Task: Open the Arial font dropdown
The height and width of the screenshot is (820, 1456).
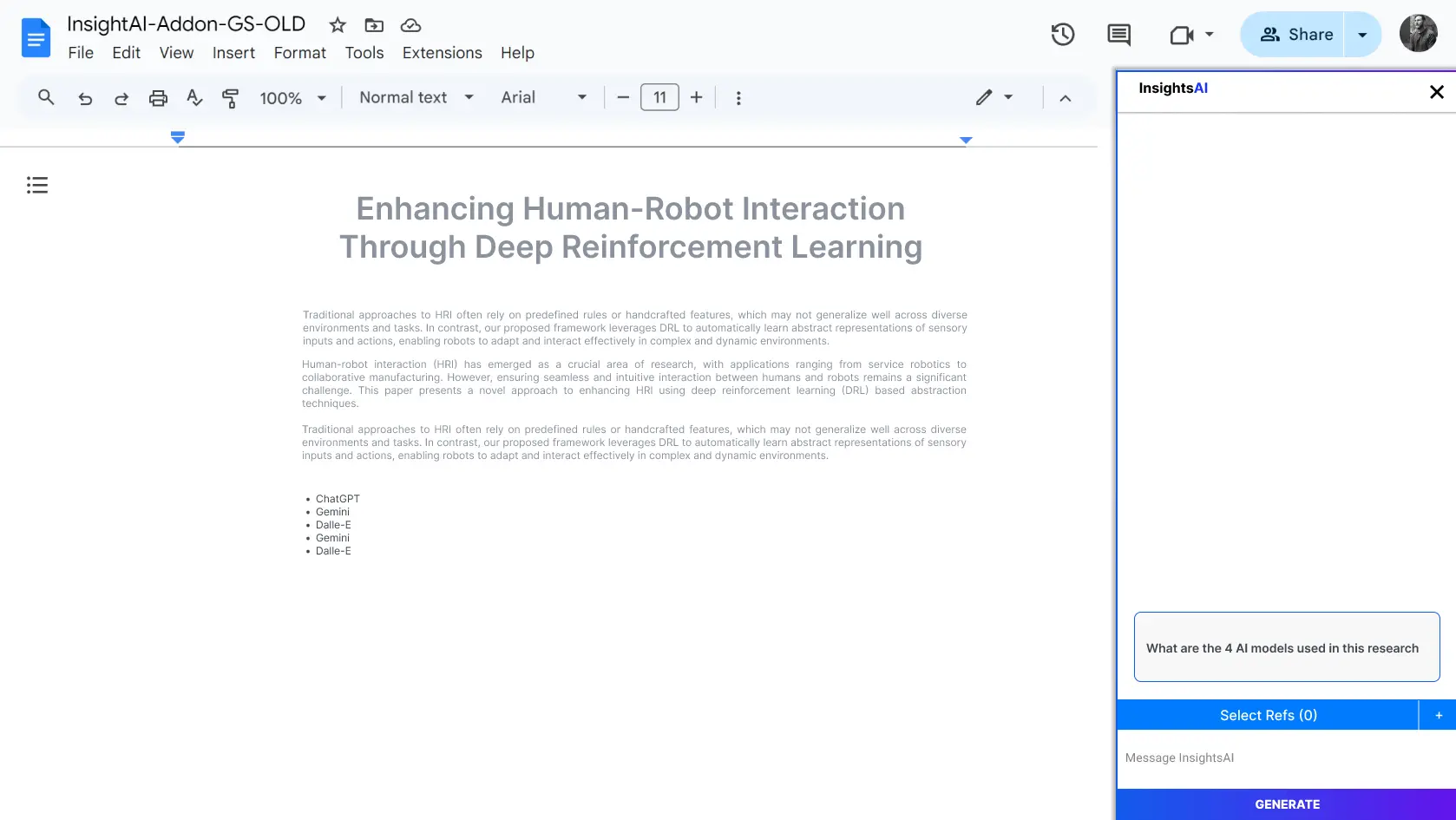Action: click(543, 98)
